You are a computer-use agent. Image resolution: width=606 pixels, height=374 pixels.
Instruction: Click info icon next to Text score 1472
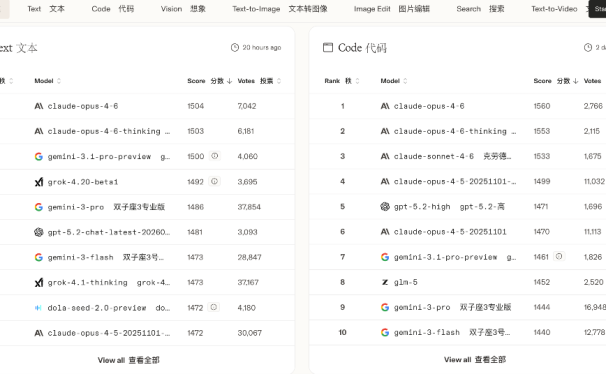[213, 307]
